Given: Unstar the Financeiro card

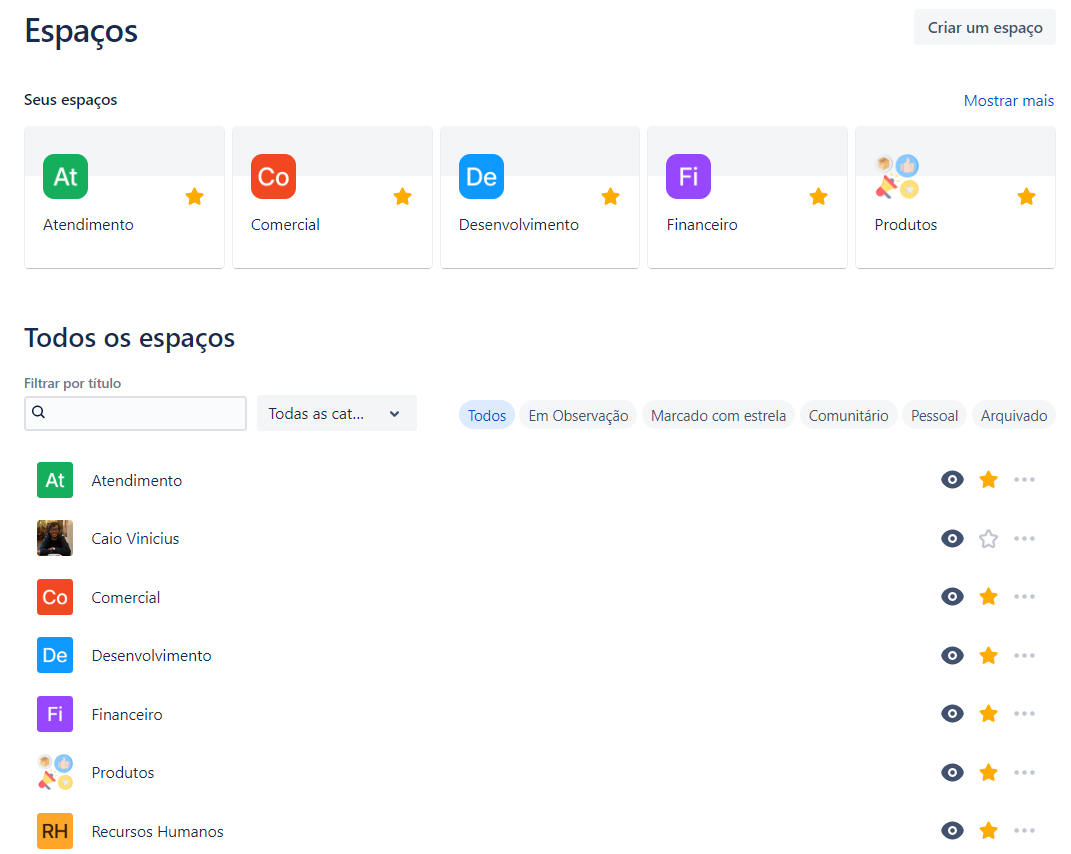Looking at the screenshot, I should pyautogui.click(x=818, y=197).
